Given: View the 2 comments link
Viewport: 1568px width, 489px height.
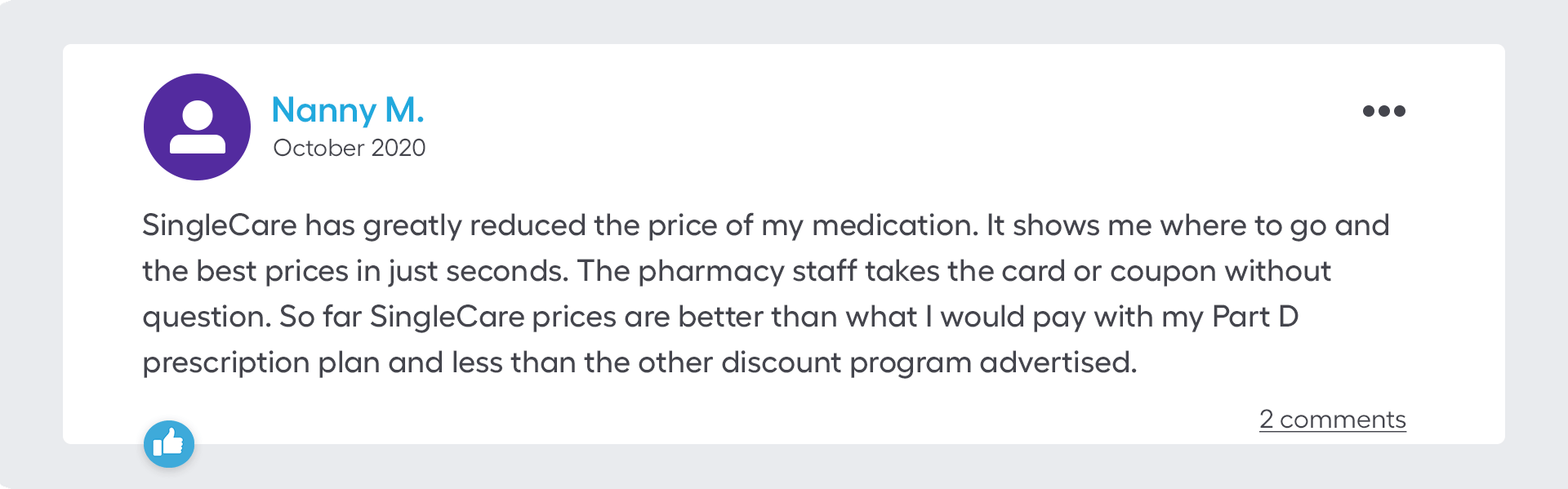Looking at the screenshot, I should click(1332, 419).
